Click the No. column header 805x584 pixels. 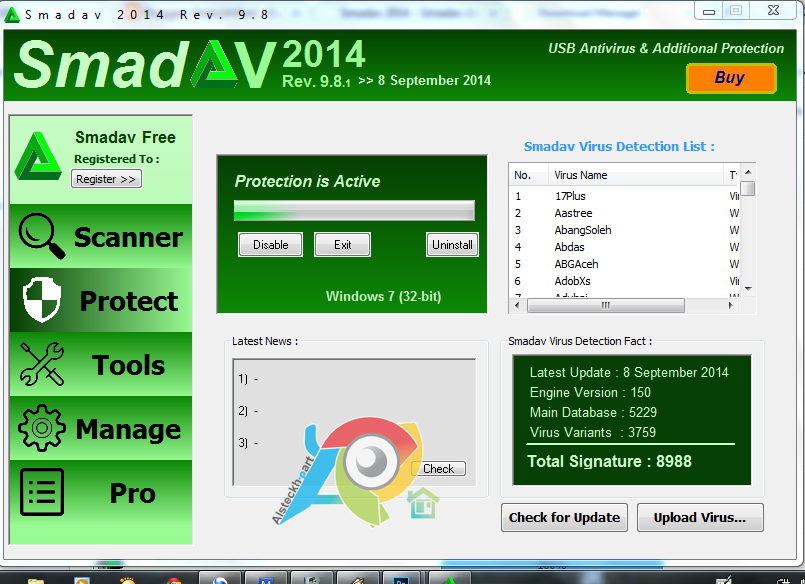coord(529,175)
